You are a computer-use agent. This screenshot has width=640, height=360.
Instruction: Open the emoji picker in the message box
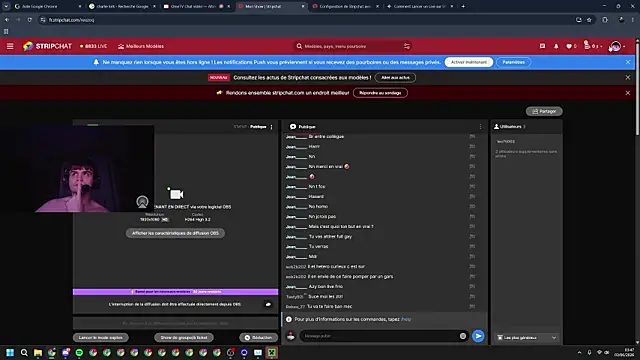click(x=463, y=336)
